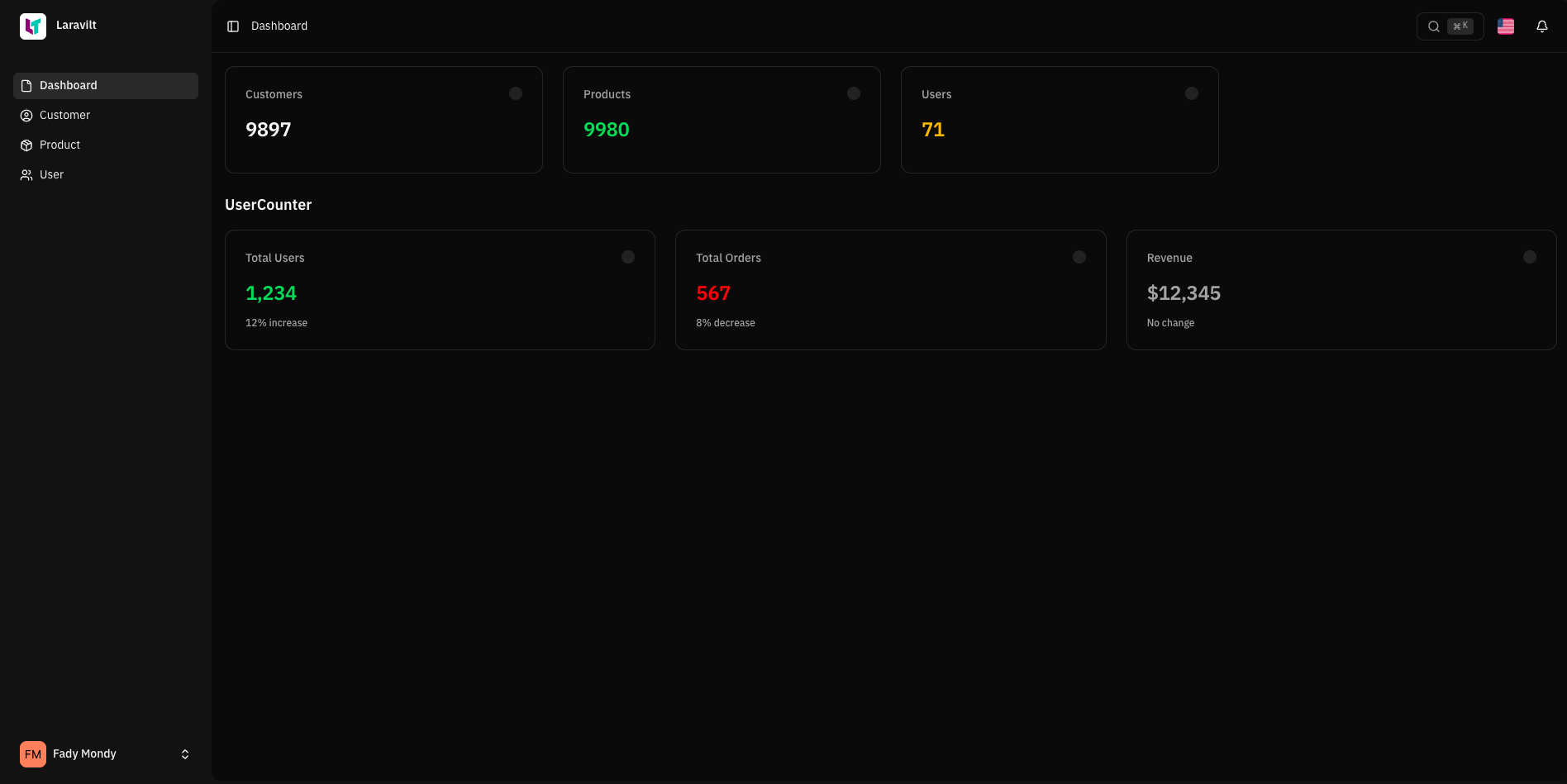Click the Dashboard page icon in the sidebar

pos(26,85)
